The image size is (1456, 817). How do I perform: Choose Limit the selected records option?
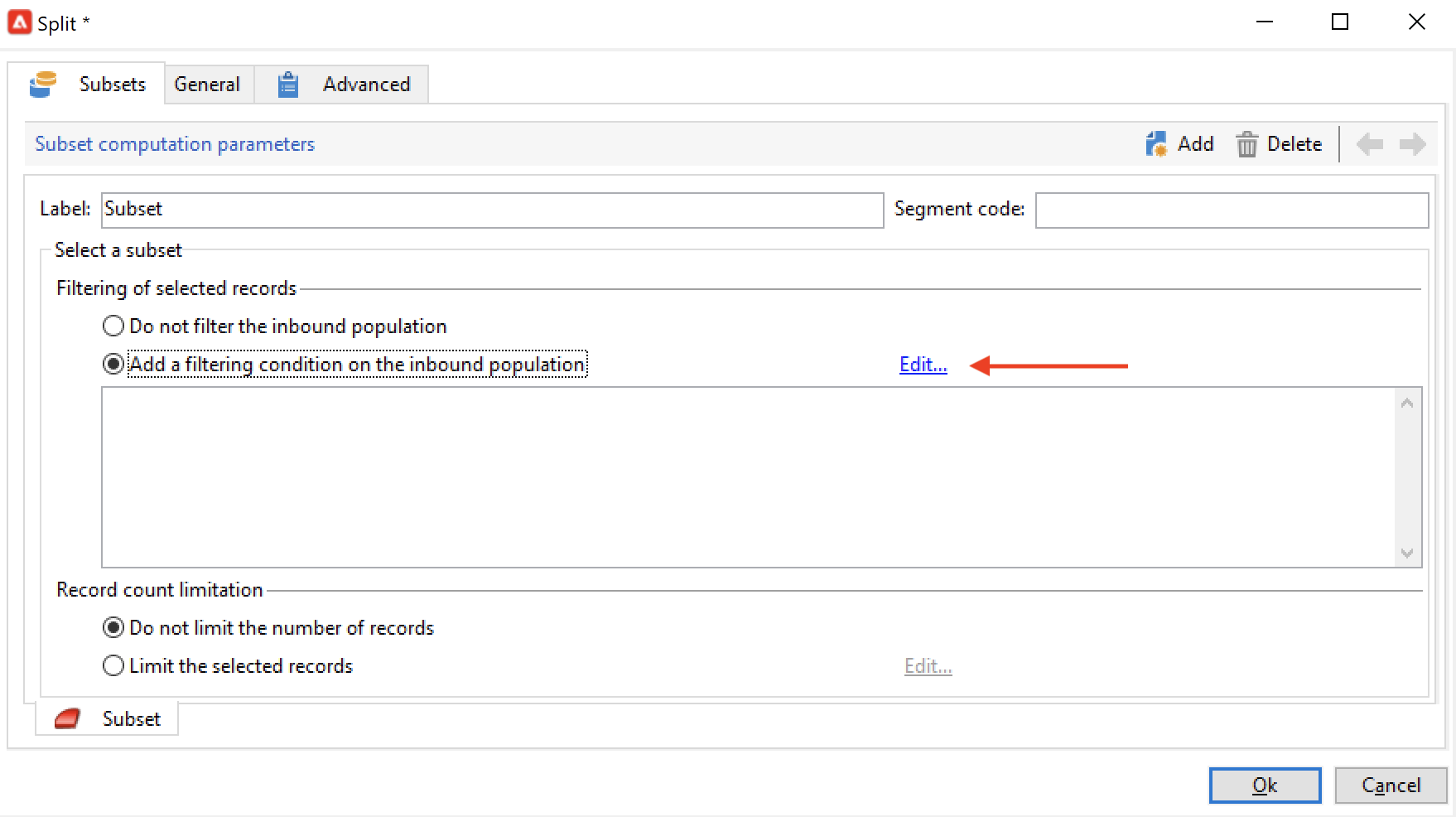[113, 665]
